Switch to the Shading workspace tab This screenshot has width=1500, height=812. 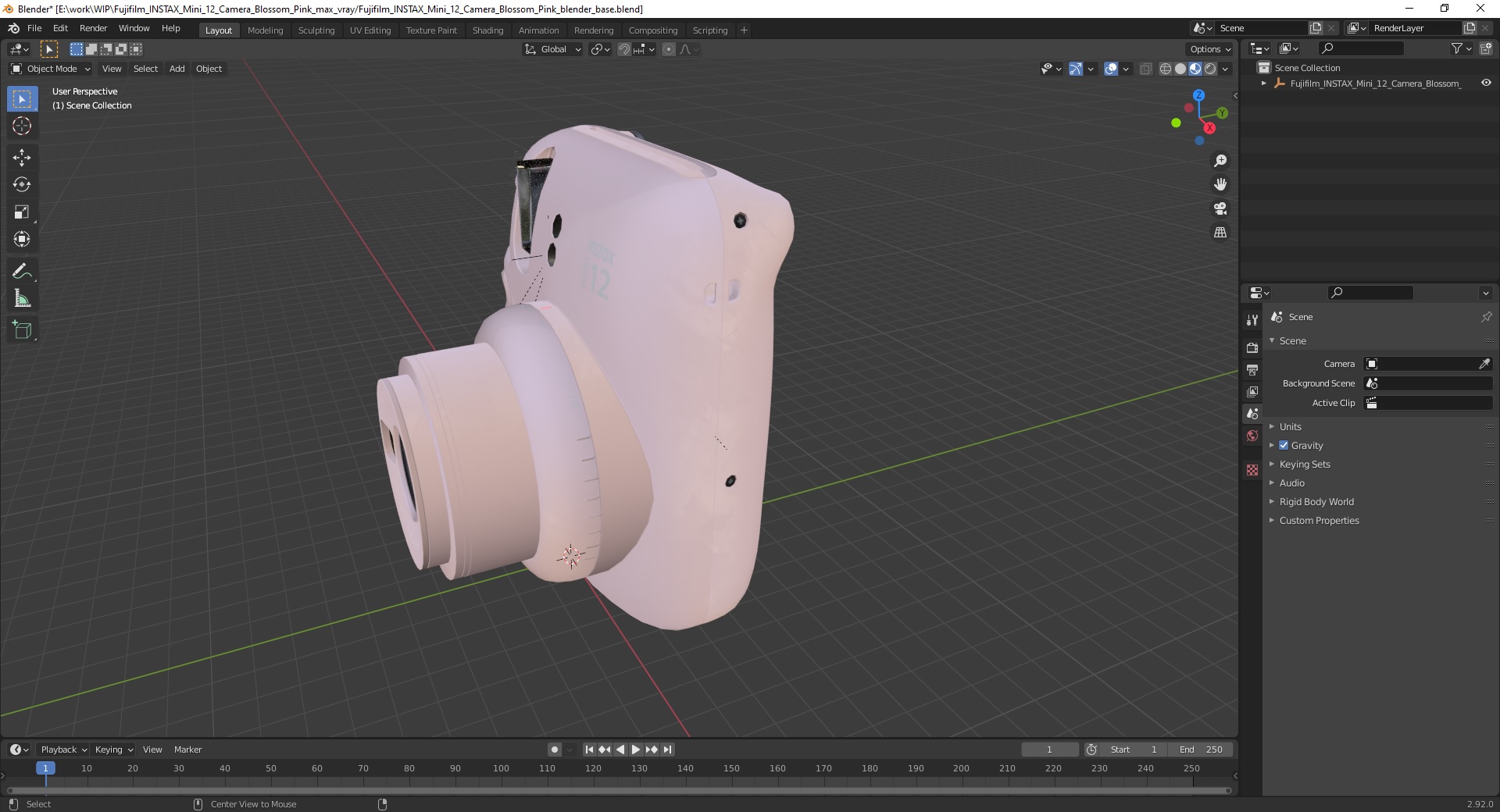point(487,30)
